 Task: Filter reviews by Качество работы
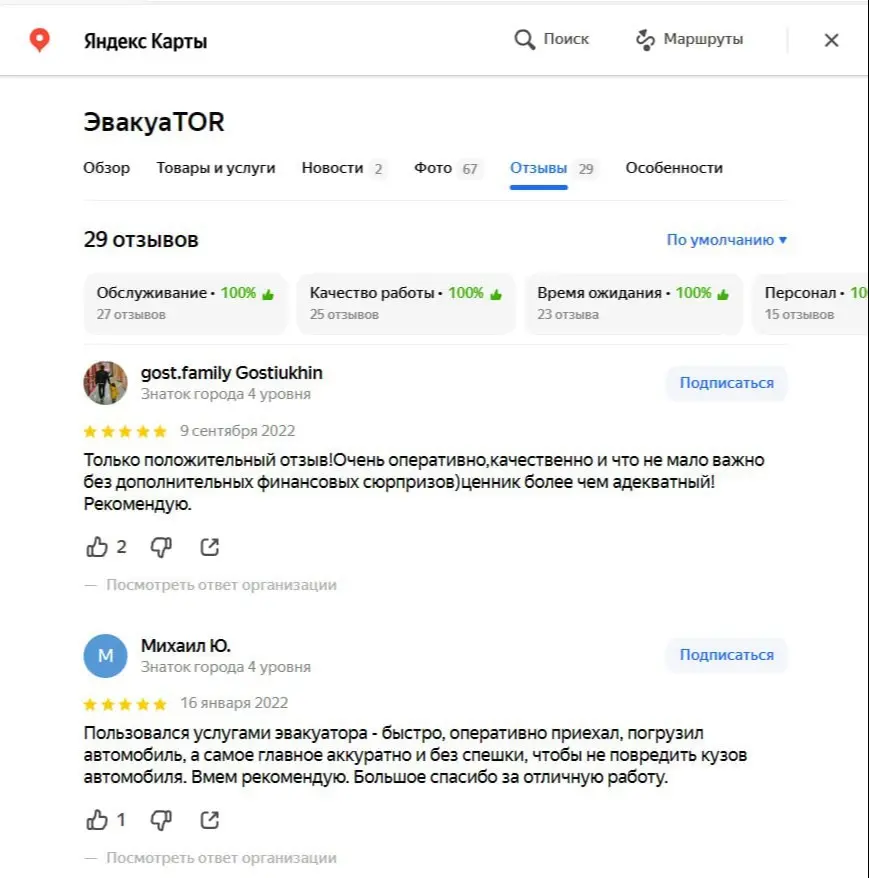(x=405, y=303)
